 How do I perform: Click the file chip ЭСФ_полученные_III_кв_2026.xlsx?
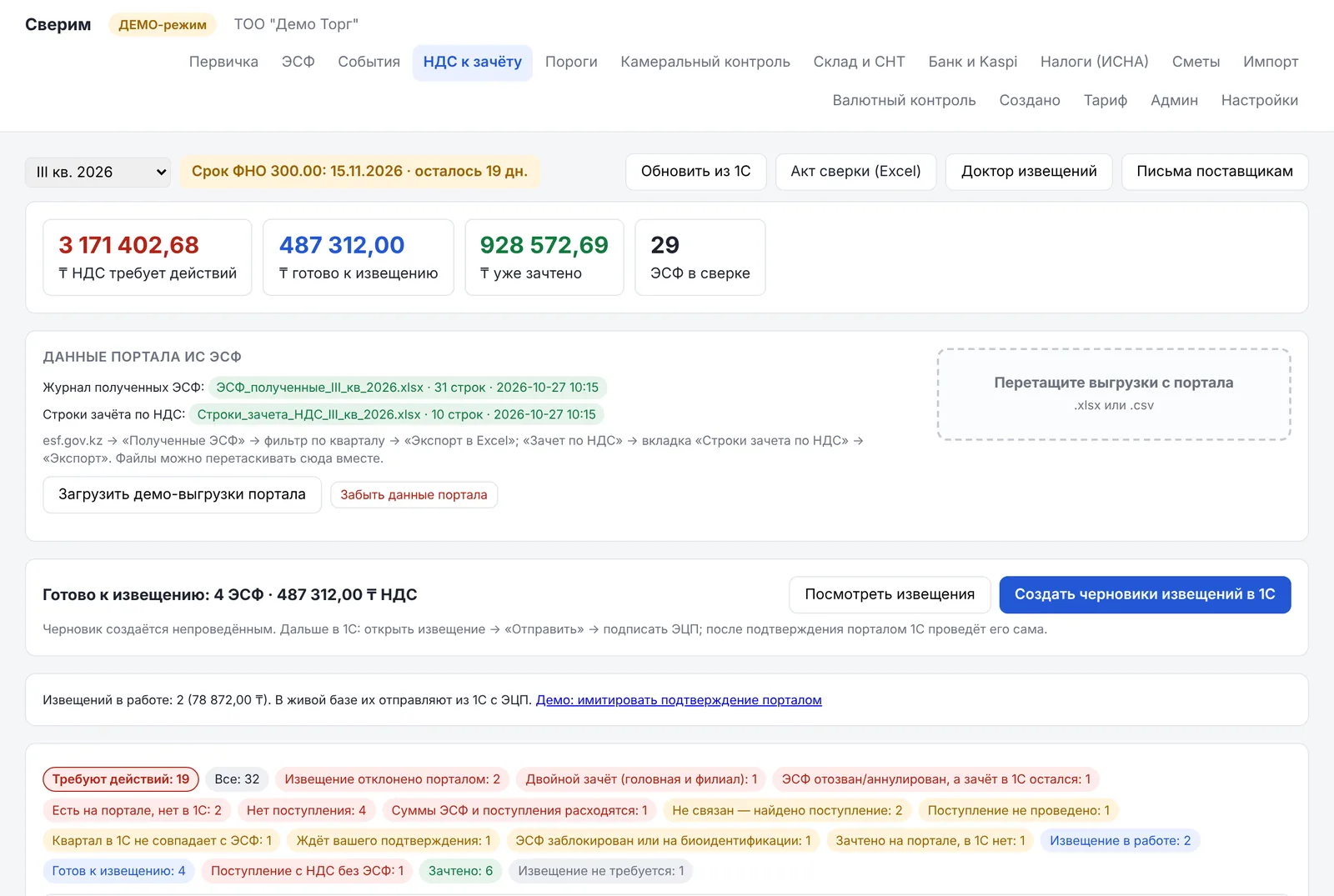407,388
